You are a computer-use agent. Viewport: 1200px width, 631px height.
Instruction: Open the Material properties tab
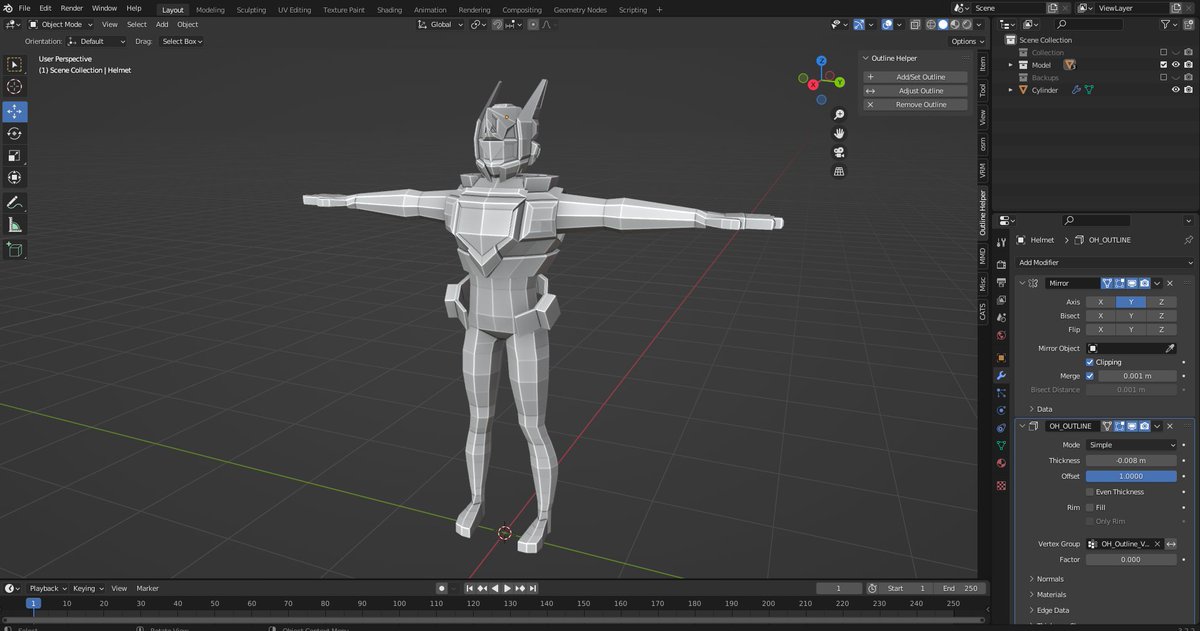pos(1001,464)
